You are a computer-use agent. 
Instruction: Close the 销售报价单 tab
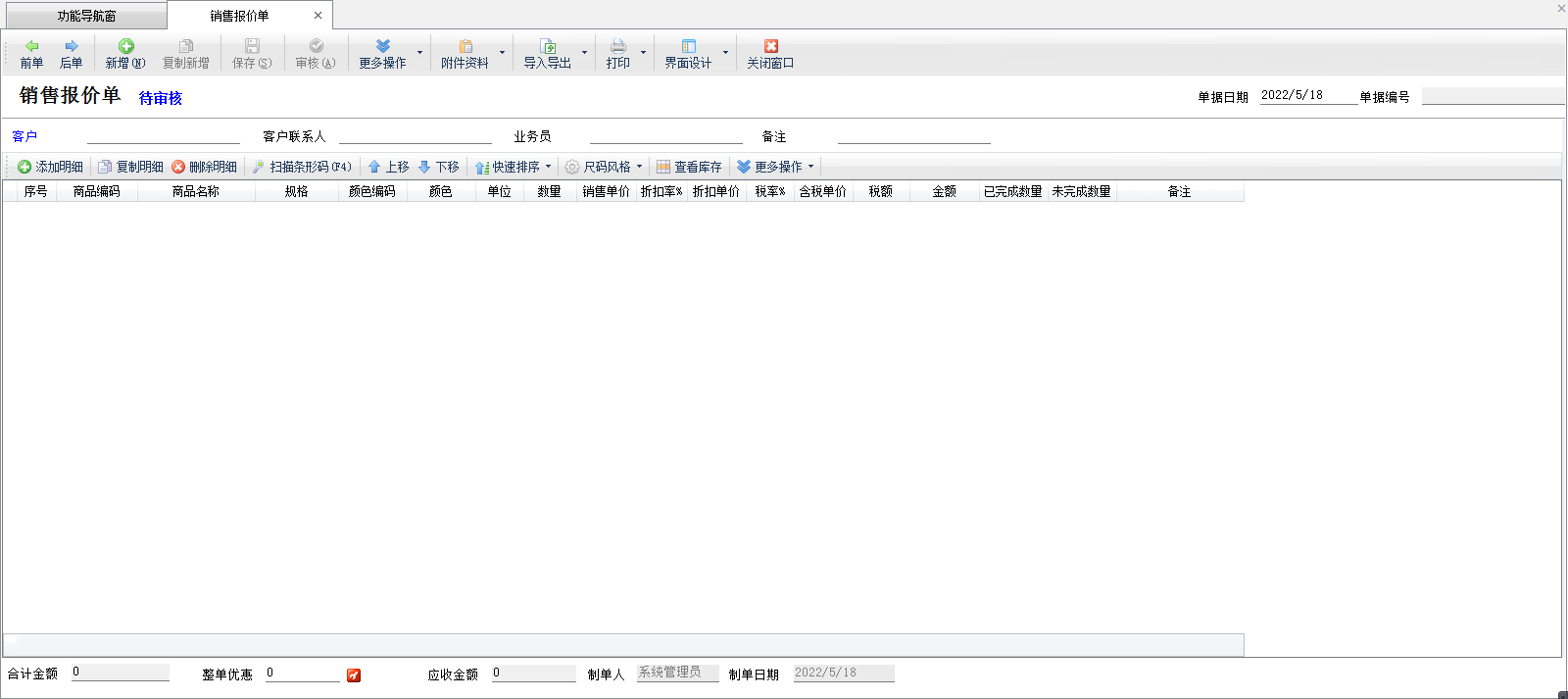click(x=318, y=16)
